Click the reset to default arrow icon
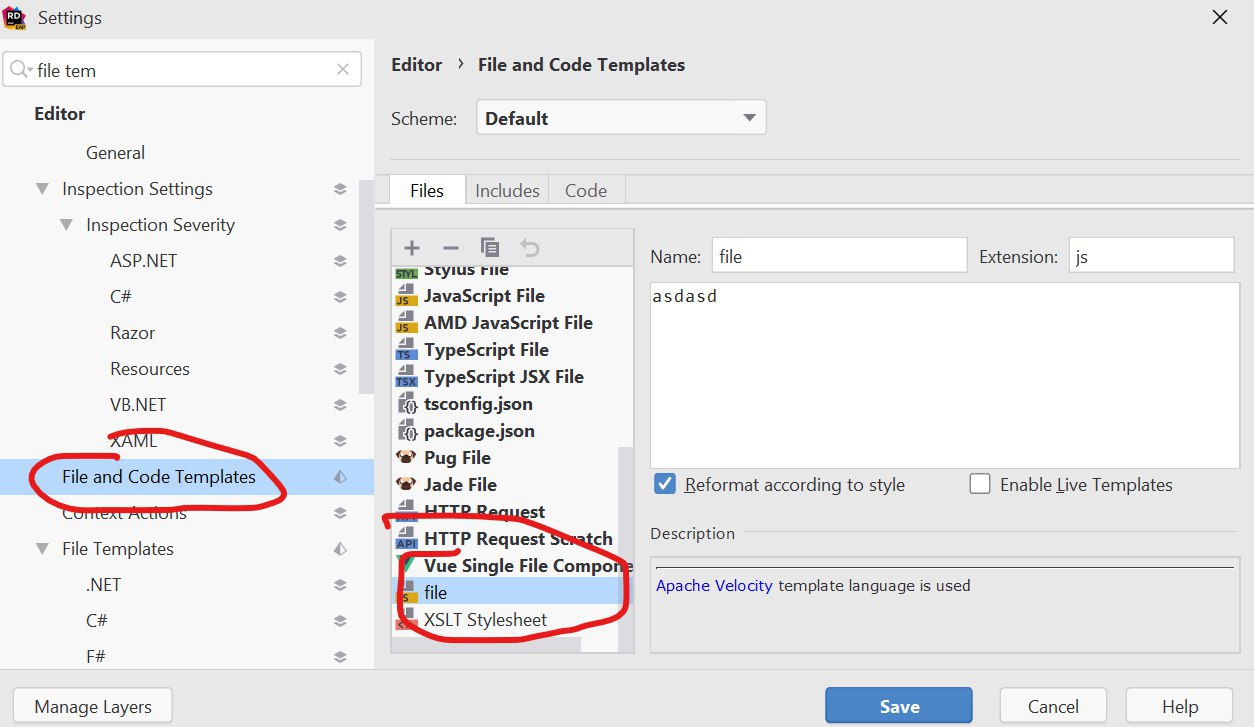The width and height of the screenshot is (1254, 727). 529,247
